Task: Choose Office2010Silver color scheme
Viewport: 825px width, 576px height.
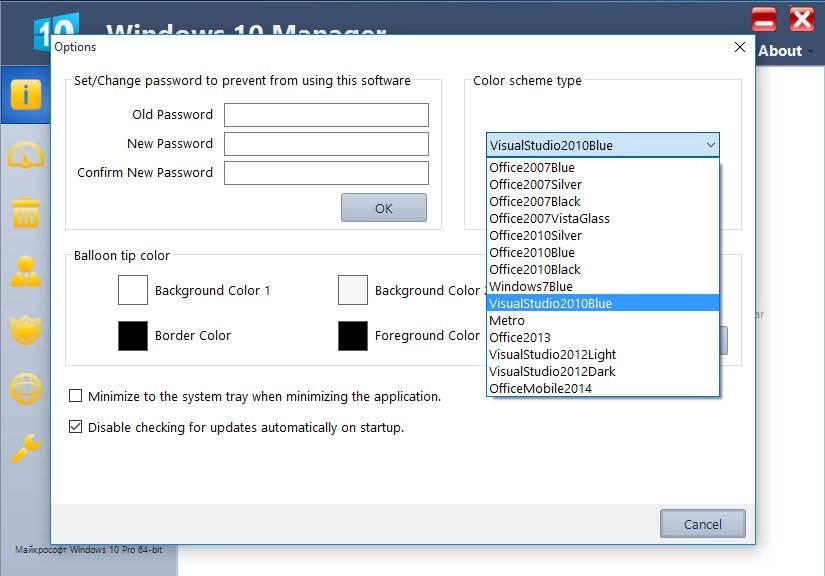Action: [603, 235]
